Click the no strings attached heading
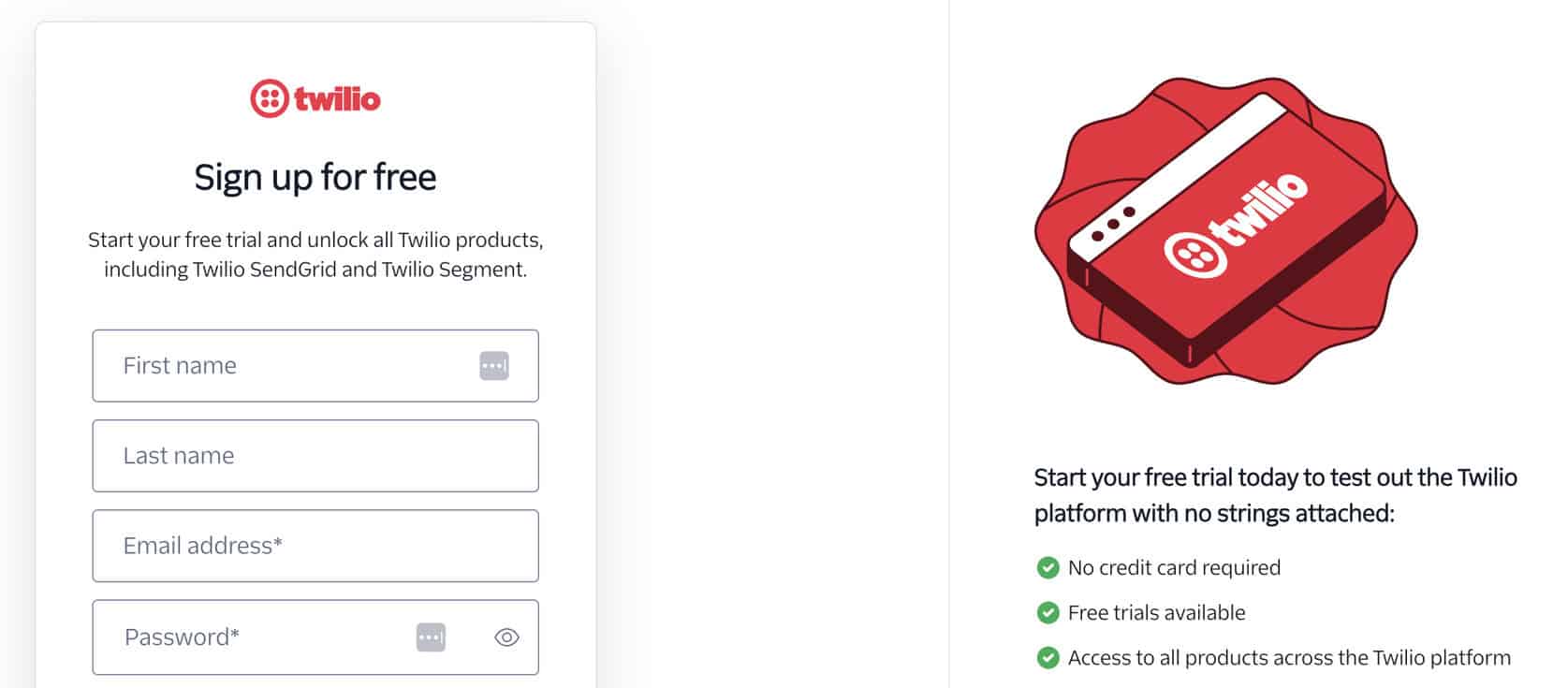The width and height of the screenshot is (1568, 688). tap(1275, 495)
